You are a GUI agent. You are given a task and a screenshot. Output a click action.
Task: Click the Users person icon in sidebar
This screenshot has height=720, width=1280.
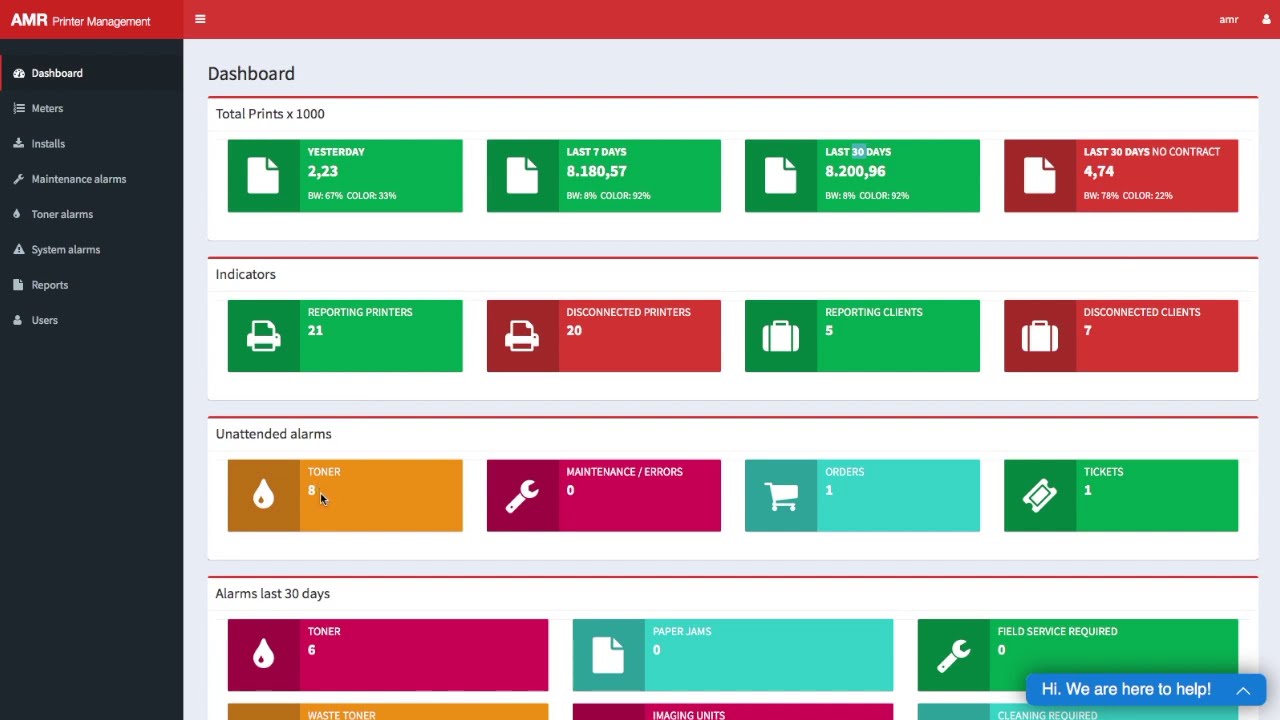pyautogui.click(x=19, y=320)
